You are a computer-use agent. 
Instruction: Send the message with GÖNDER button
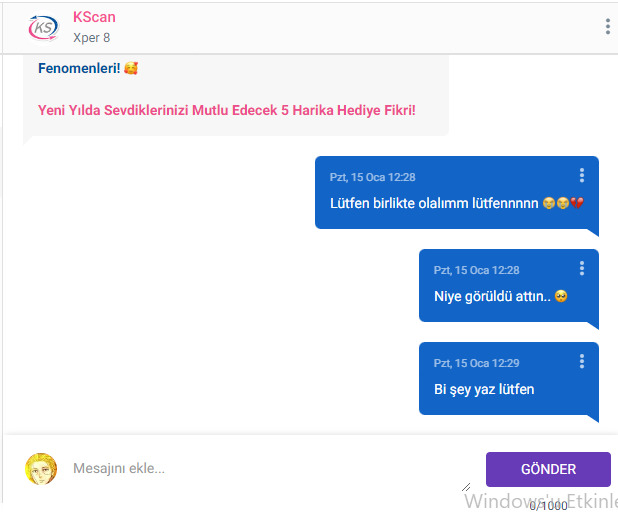[x=548, y=469]
